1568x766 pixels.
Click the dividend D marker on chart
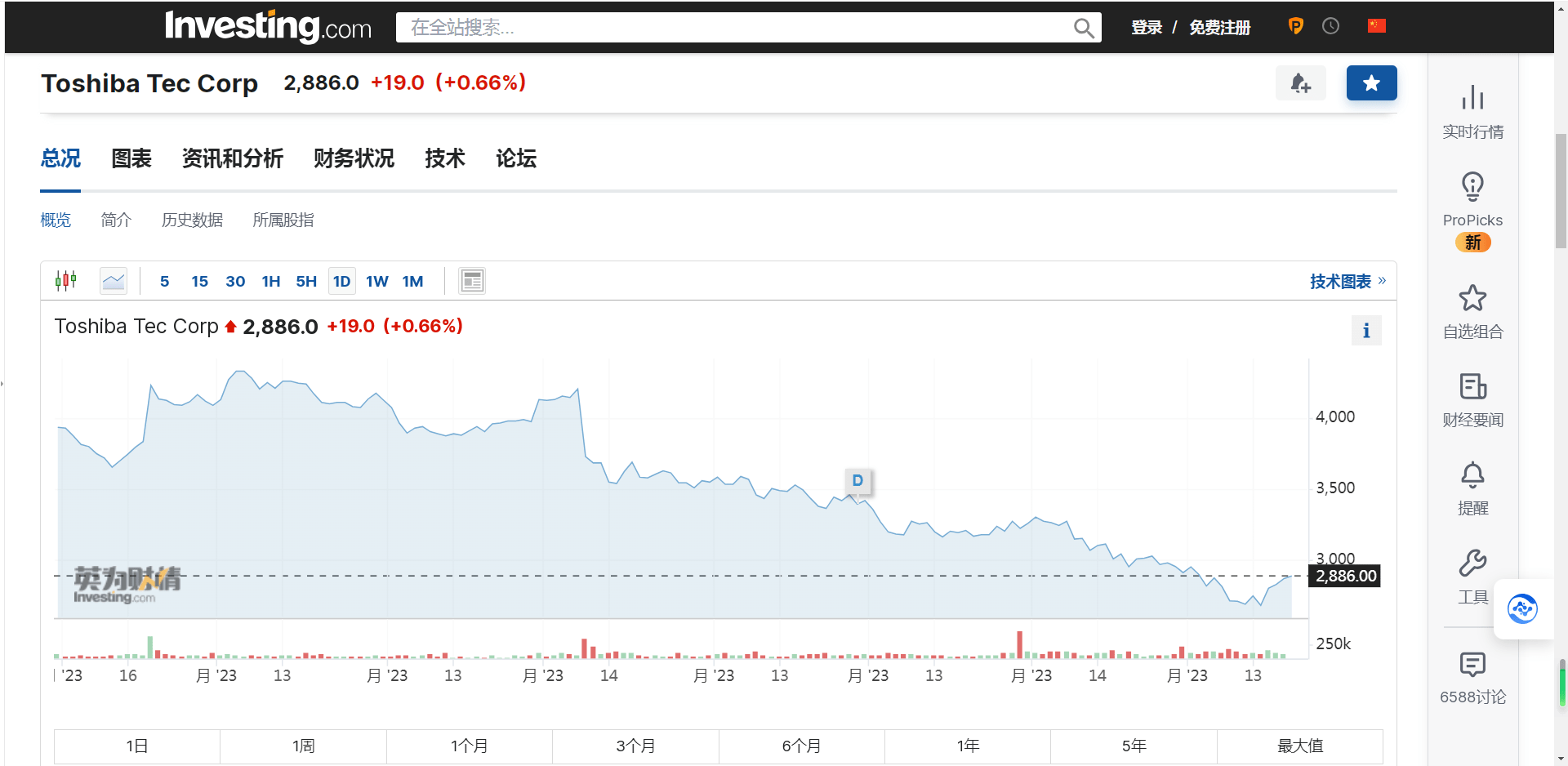pyautogui.click(x=857, y=480)
